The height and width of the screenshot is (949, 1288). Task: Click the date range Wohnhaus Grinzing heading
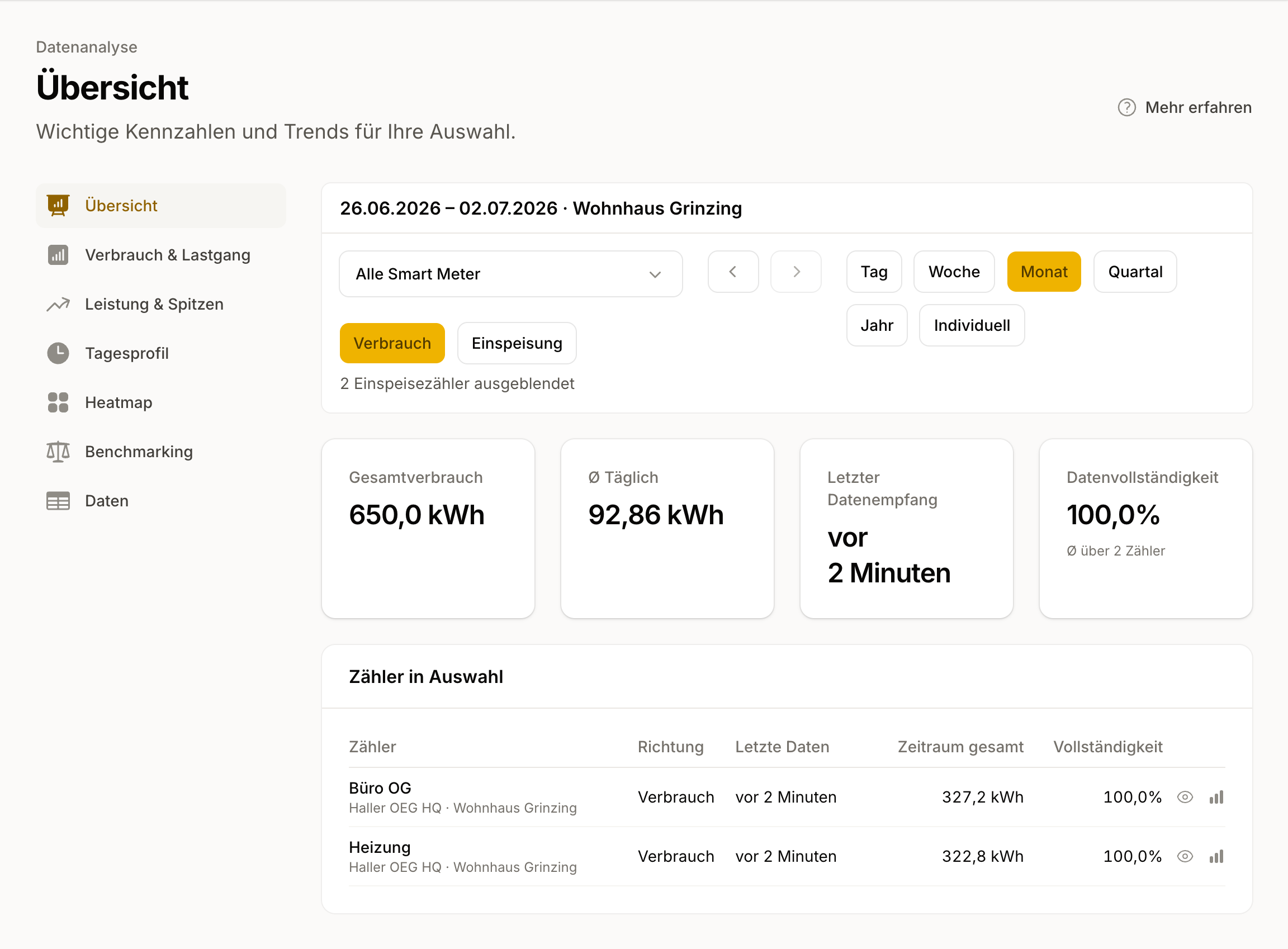(541, 208)
